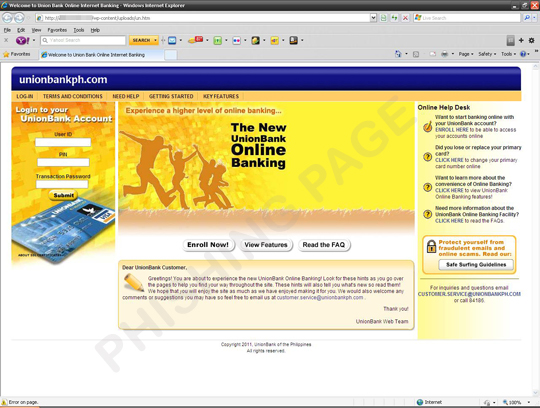Expand the Print icon dropdown arrow
The height and width of the screenshot is (408, 540).
[453, 54]
